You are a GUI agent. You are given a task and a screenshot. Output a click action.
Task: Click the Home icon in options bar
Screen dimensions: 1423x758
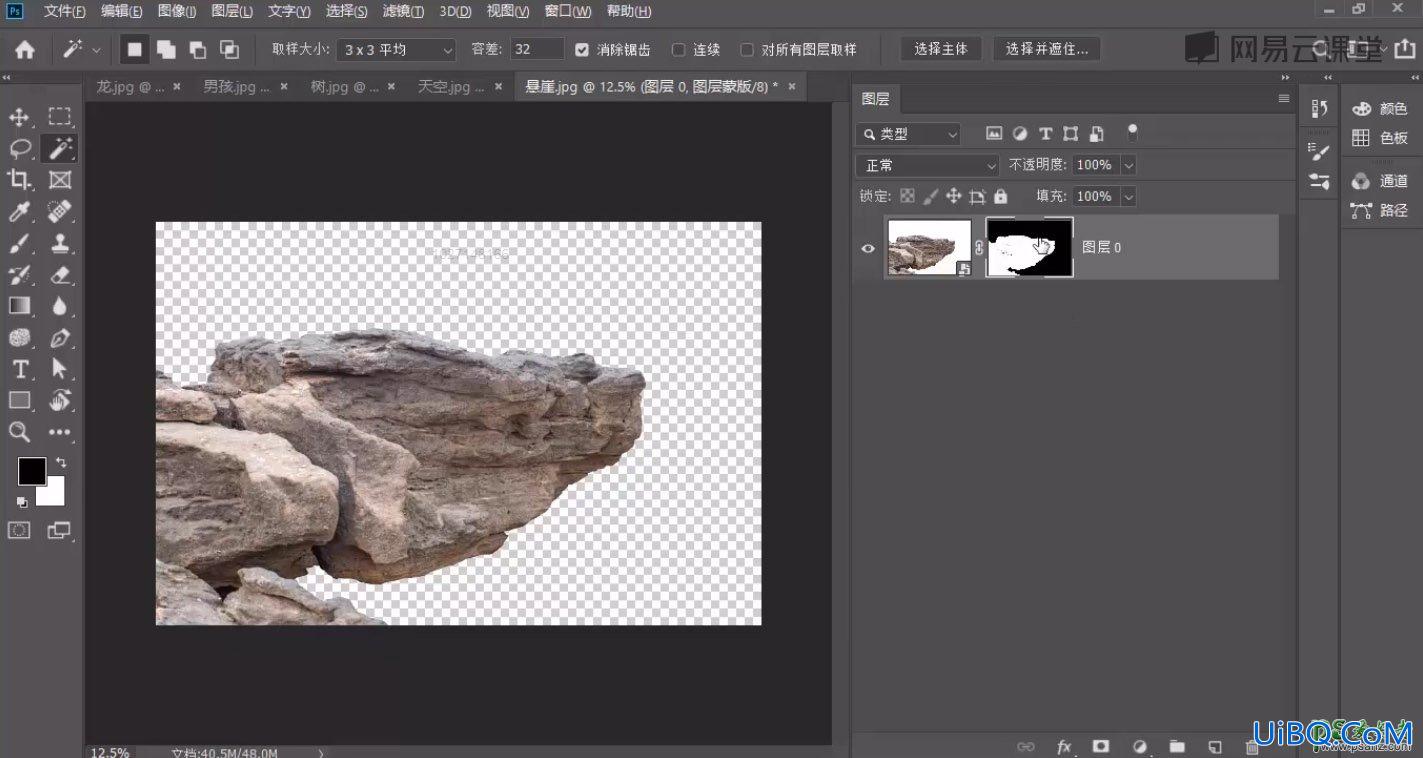pos(24,49)
